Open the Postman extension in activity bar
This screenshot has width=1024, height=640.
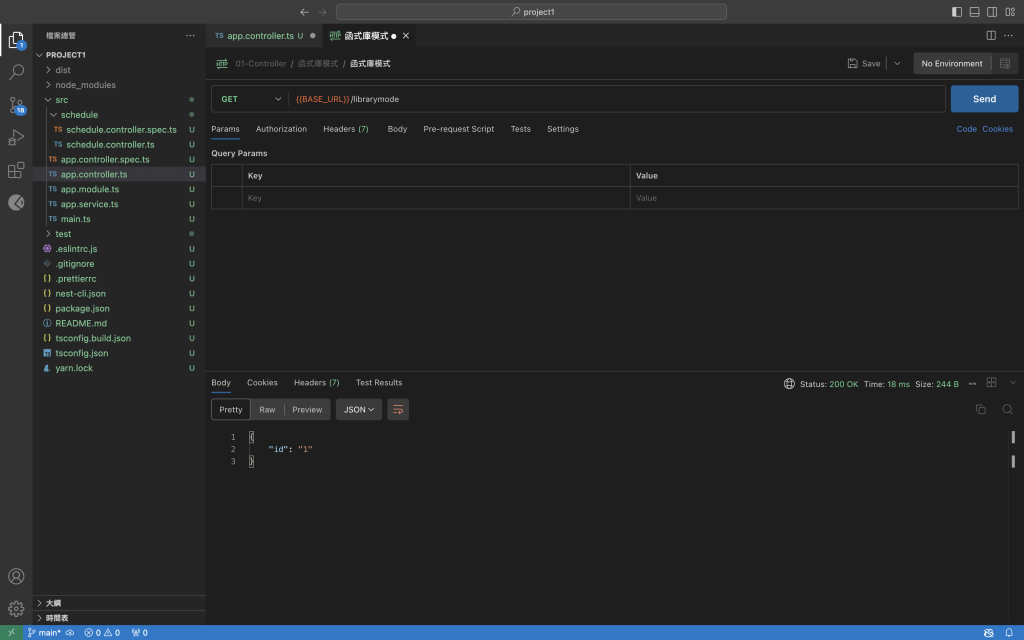pos(16,202)
